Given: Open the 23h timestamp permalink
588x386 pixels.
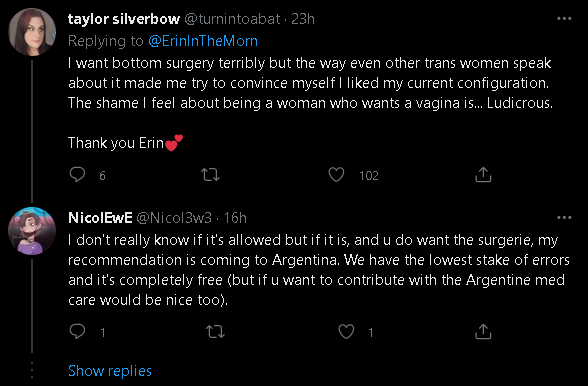Looking at the screenshot, I should [303, 19].
